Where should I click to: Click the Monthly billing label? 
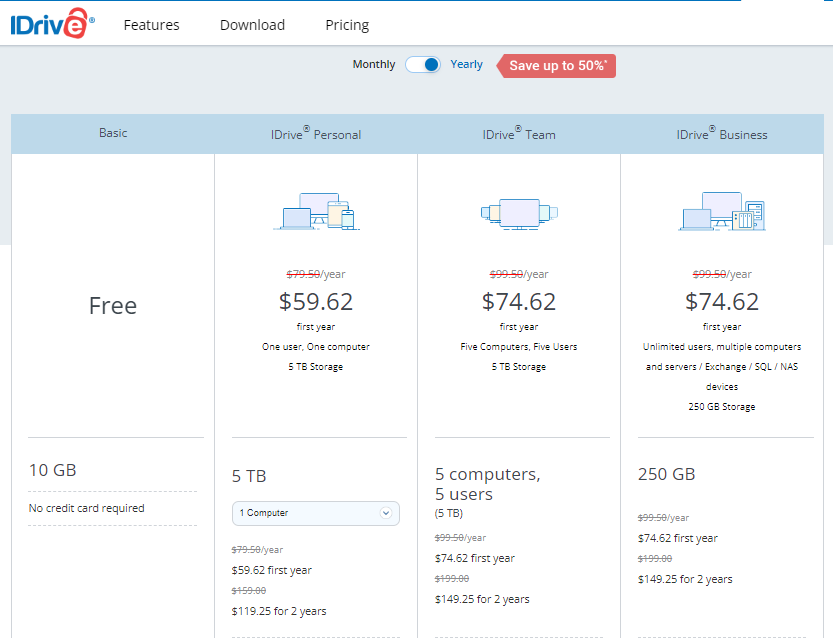tap(374, 64)
